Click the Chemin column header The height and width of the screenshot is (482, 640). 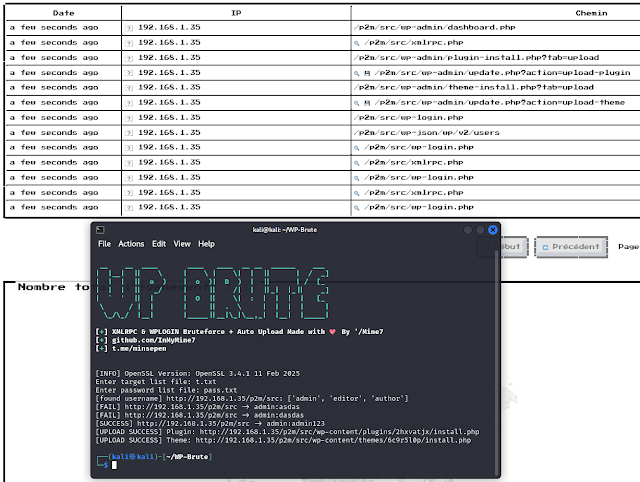click(x=591, y=13)
